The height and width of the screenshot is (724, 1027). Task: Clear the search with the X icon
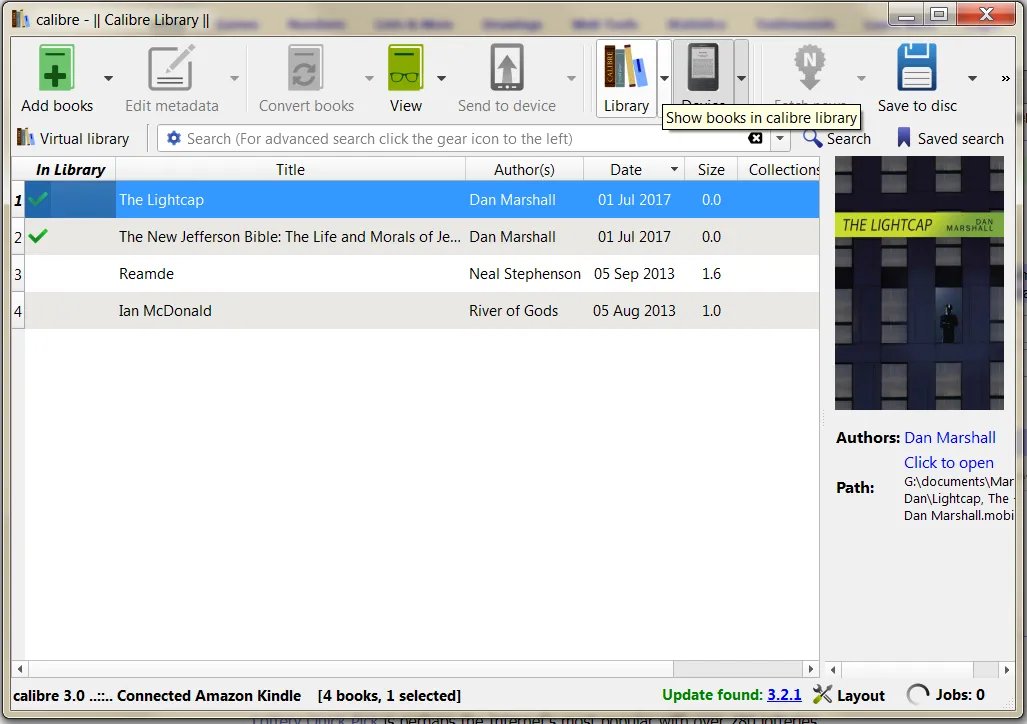755,138
